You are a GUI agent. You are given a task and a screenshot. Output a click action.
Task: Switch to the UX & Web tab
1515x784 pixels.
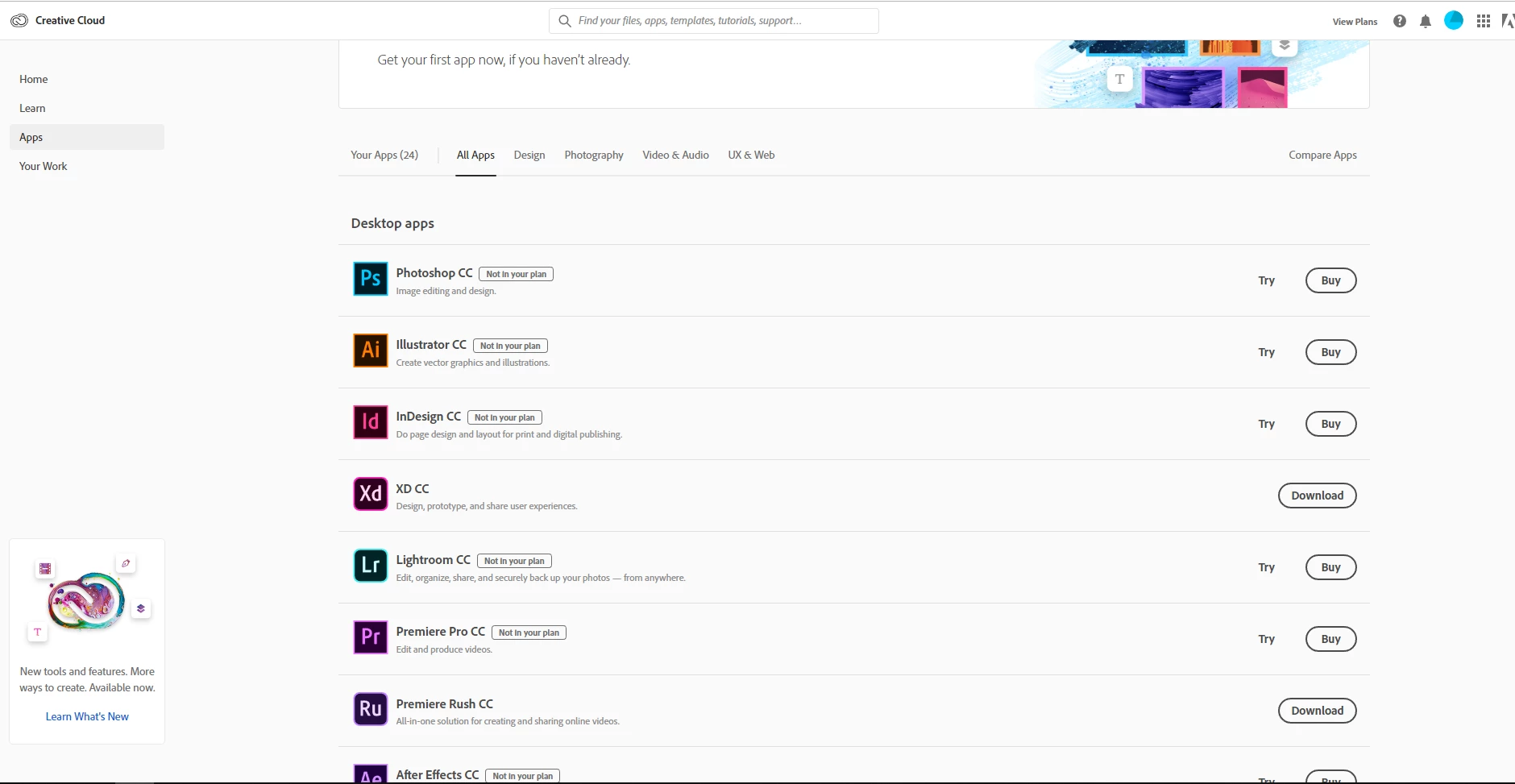pos(751,155)
